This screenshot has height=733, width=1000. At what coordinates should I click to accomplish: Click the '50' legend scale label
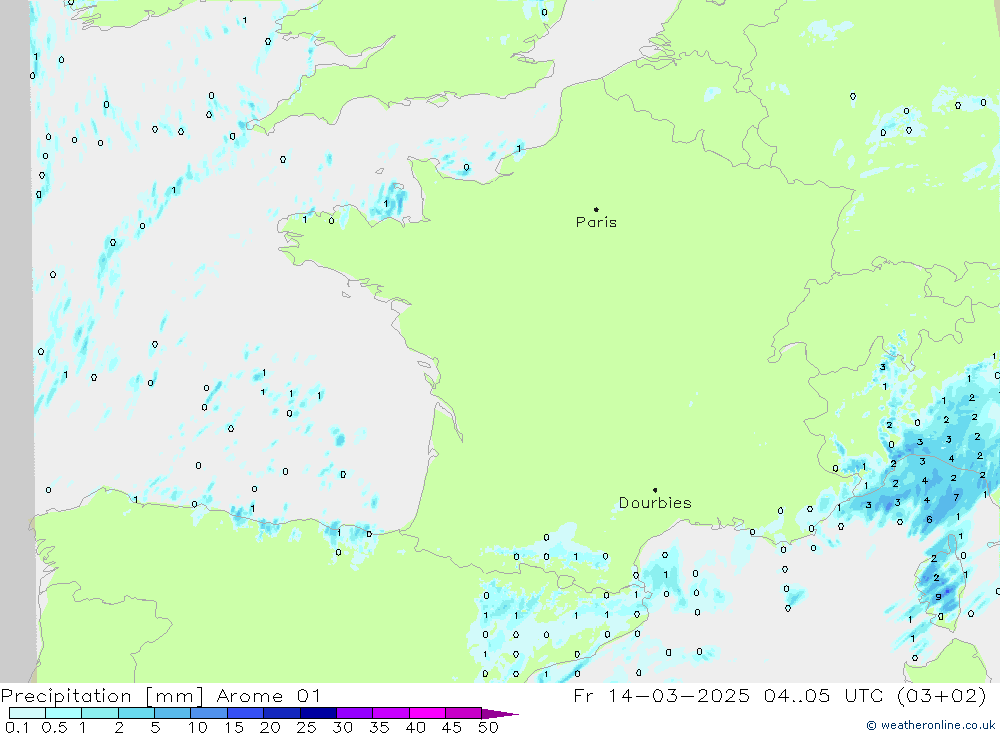[489, 727]
